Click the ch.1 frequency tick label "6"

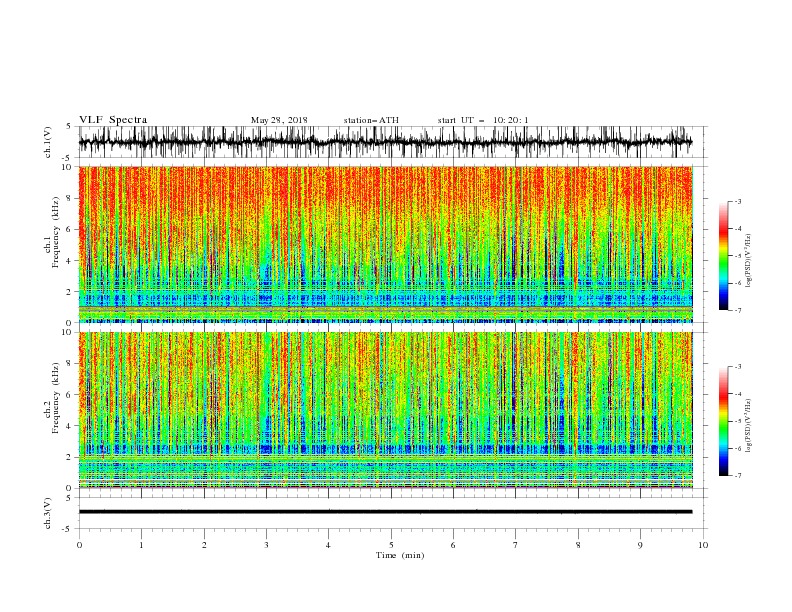tap(70, 229)
